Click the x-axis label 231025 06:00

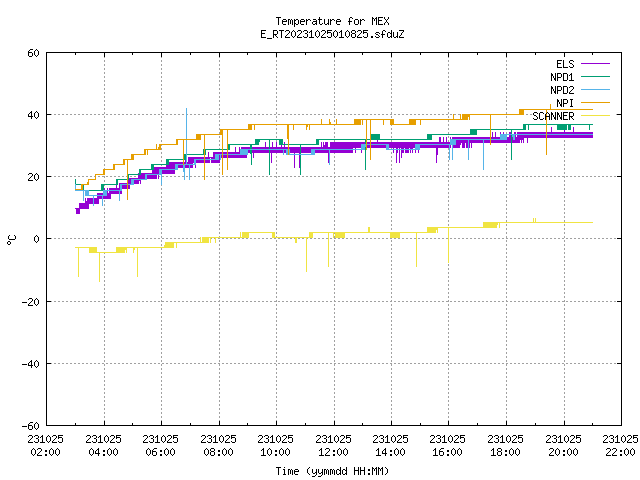pyautogui.click(x=161, y=445)
